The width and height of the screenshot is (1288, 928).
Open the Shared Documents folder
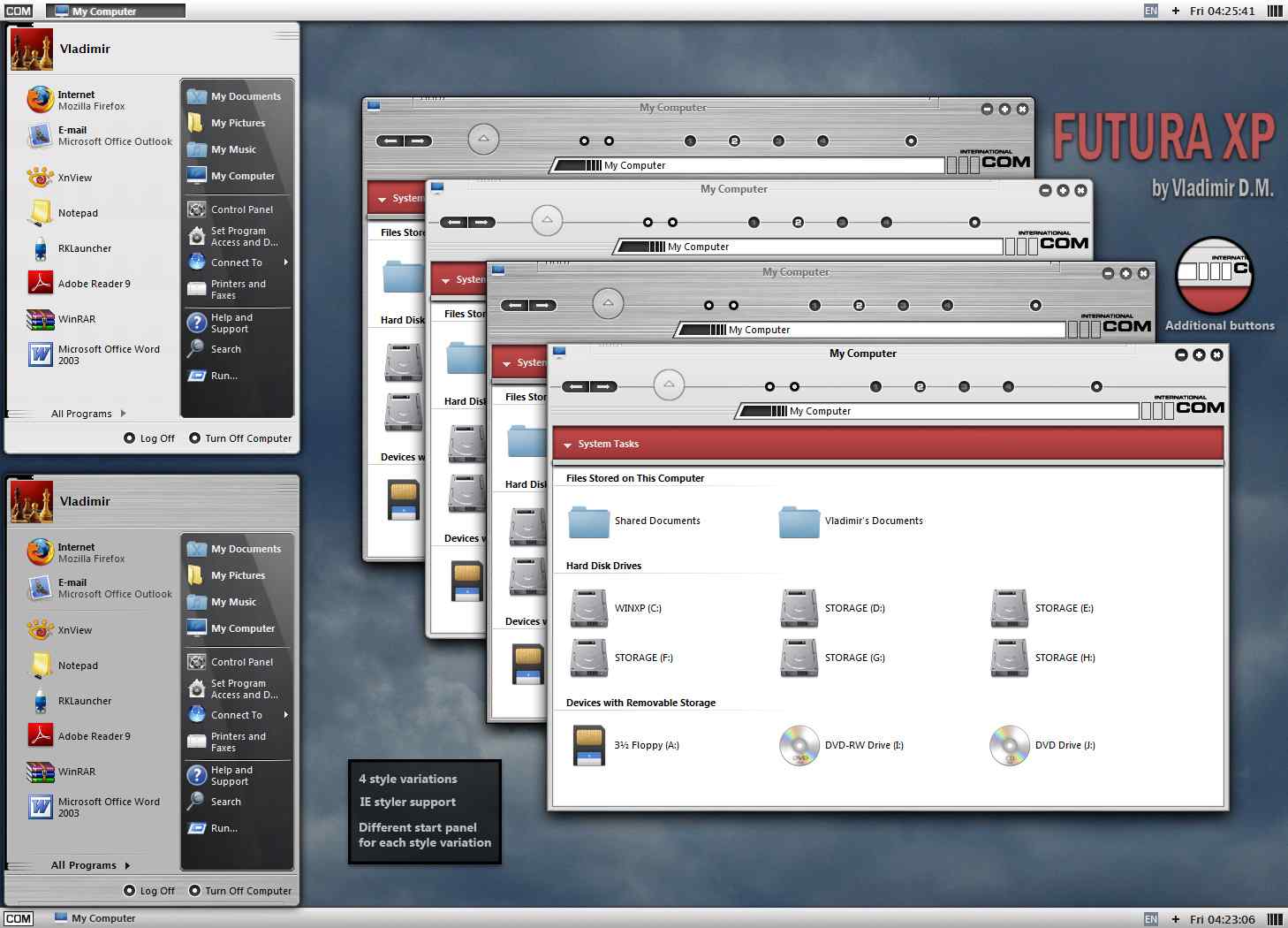[635, 521]
